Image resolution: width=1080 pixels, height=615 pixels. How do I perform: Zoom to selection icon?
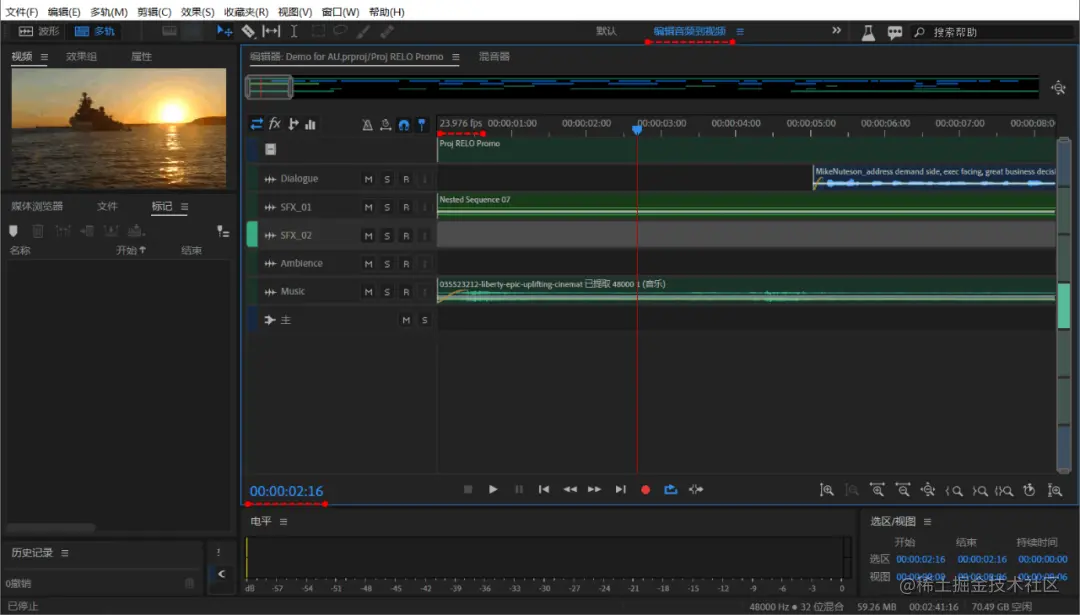tap(1004, 490)
